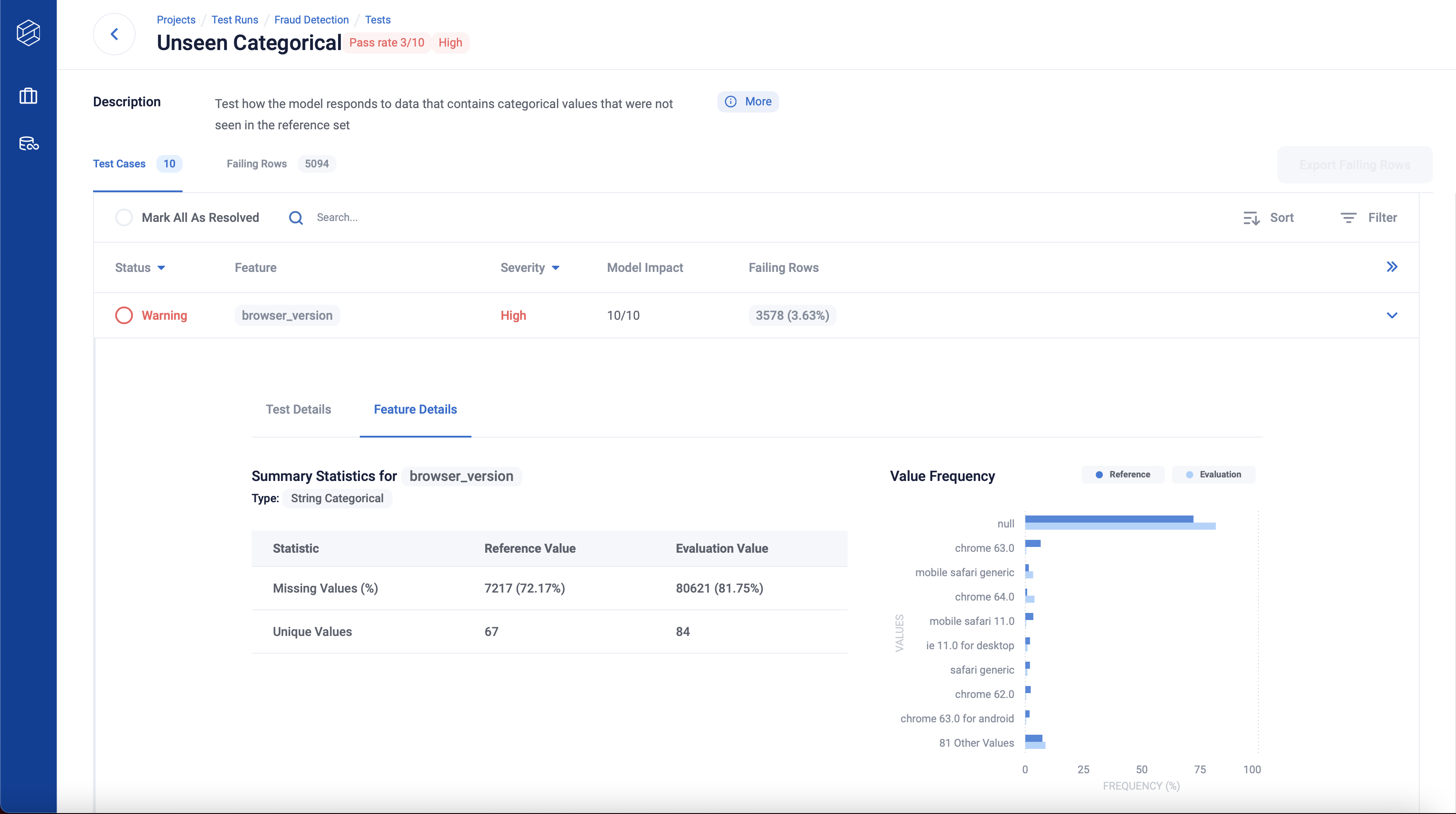Open the Status column dropdown arrow
The image size is (1456, 814).
pyautogui.click(x=161, y=268)
